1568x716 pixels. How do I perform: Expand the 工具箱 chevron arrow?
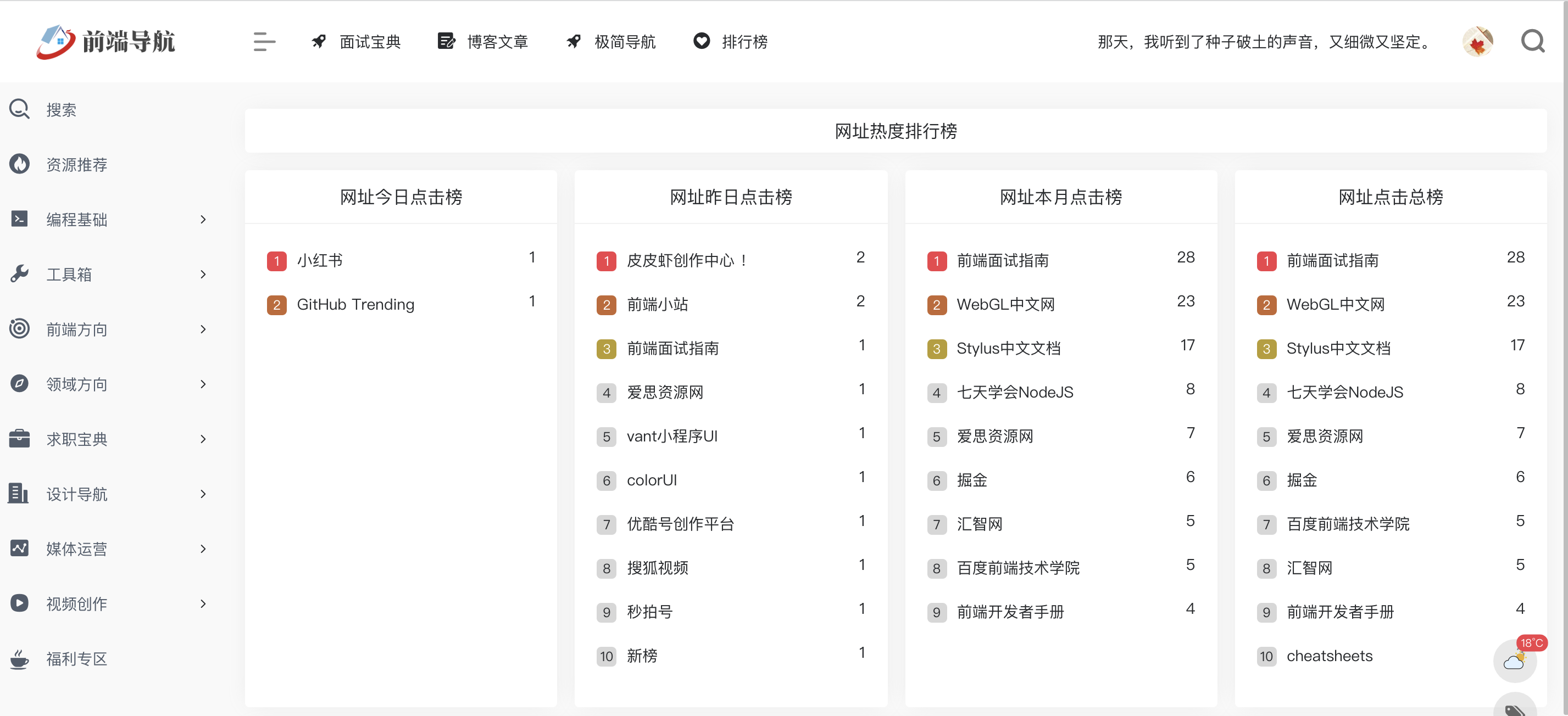(203, 275)
